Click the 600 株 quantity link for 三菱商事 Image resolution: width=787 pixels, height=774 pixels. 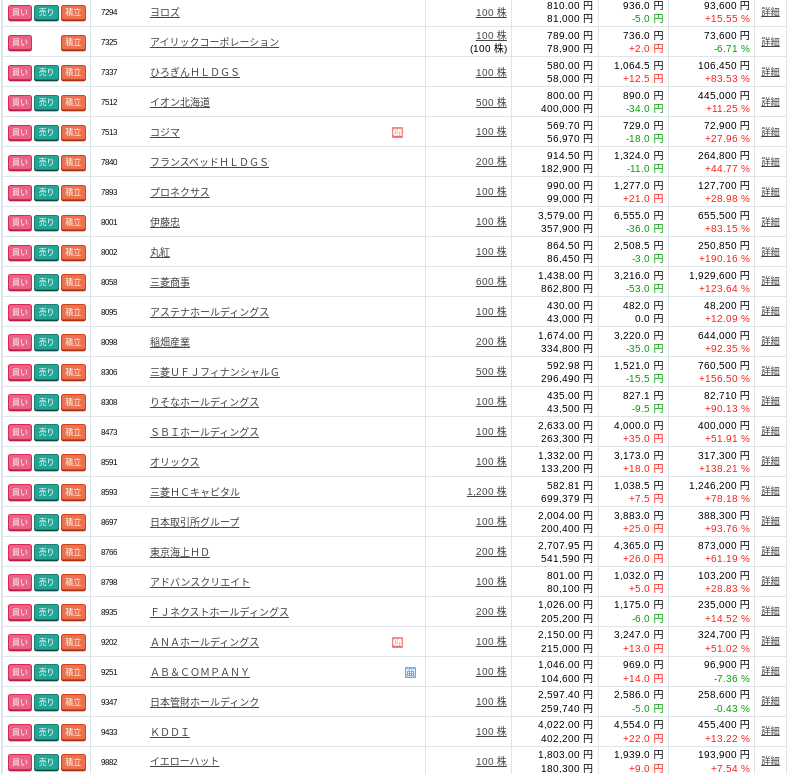point(491,282)
